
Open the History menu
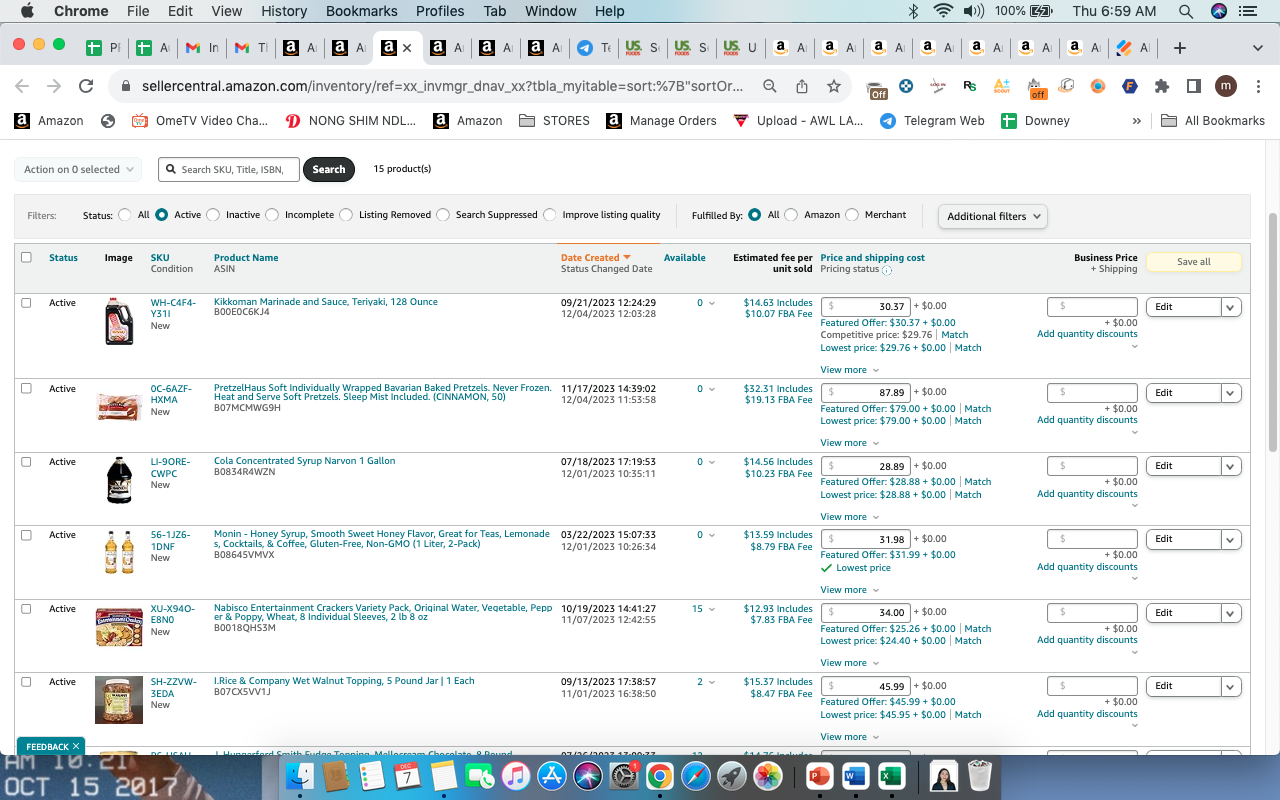tap(284, 11)
